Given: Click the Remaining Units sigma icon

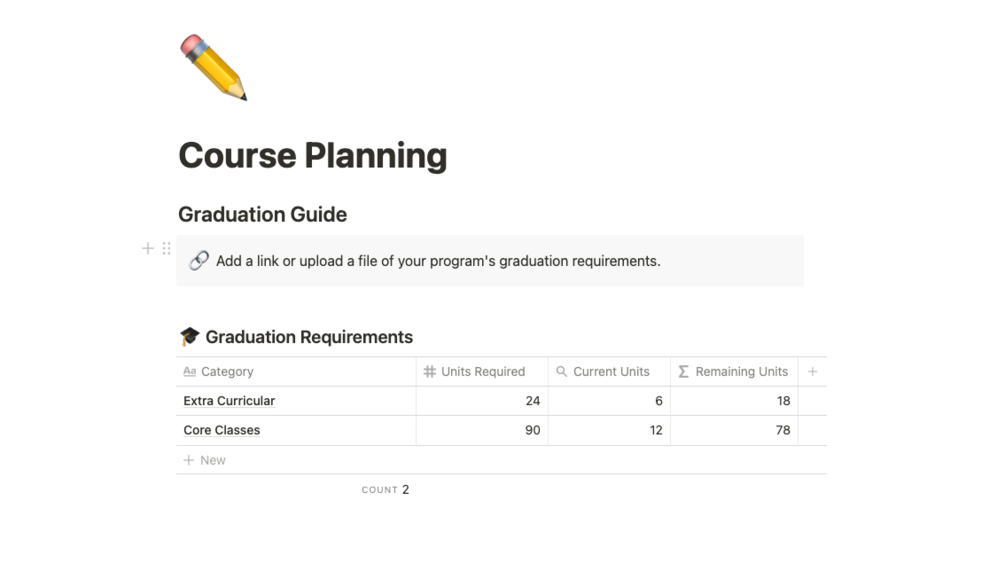Looking at the screenshot, I should coord(684,371).
